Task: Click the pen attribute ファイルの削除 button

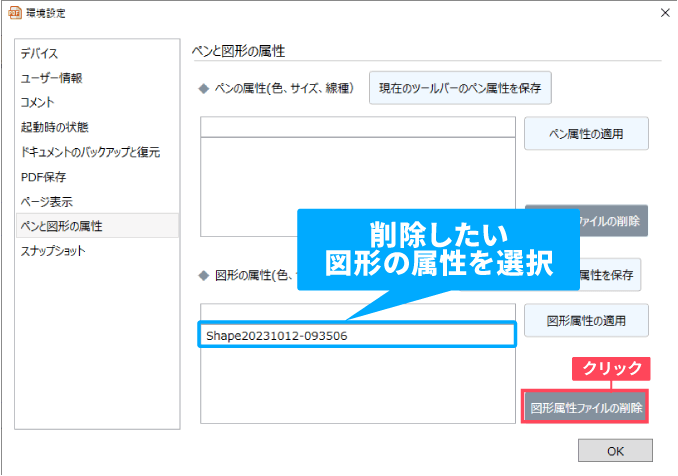Action: tap(610, 220)
